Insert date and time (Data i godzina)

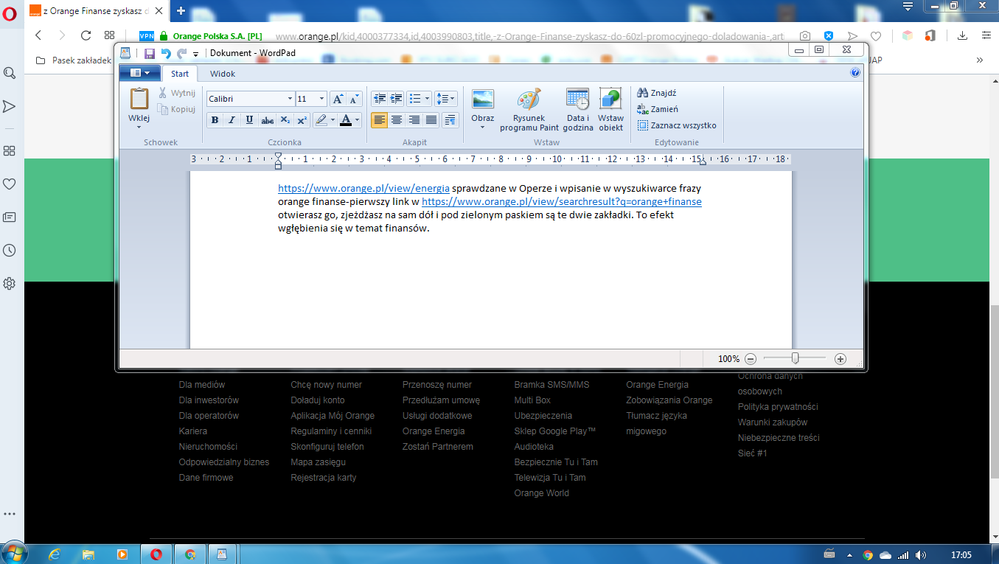[x=577, y=101]
